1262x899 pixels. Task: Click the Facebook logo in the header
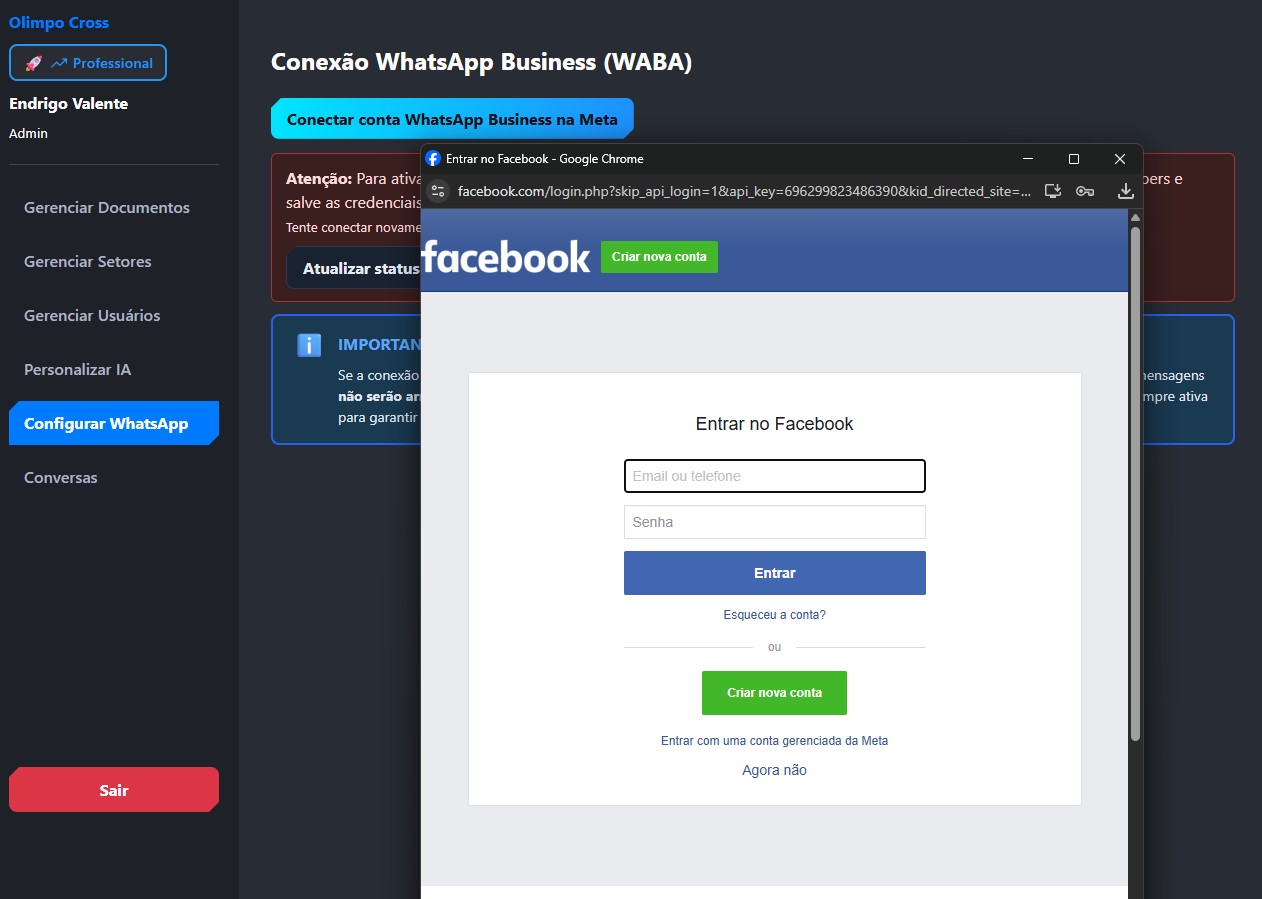pyautogui.click(x=506, y=257)
